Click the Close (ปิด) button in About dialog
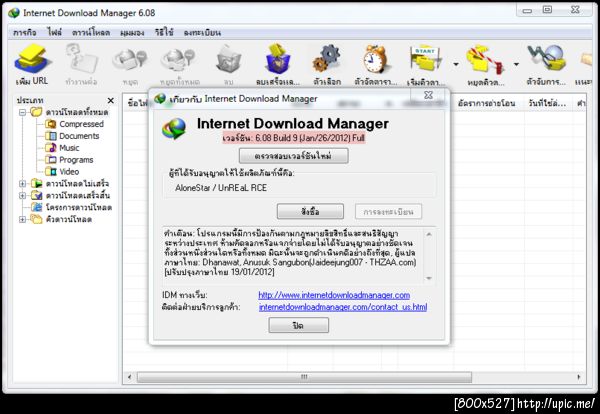This screenshot has width=600, height=414. point(298,326)
